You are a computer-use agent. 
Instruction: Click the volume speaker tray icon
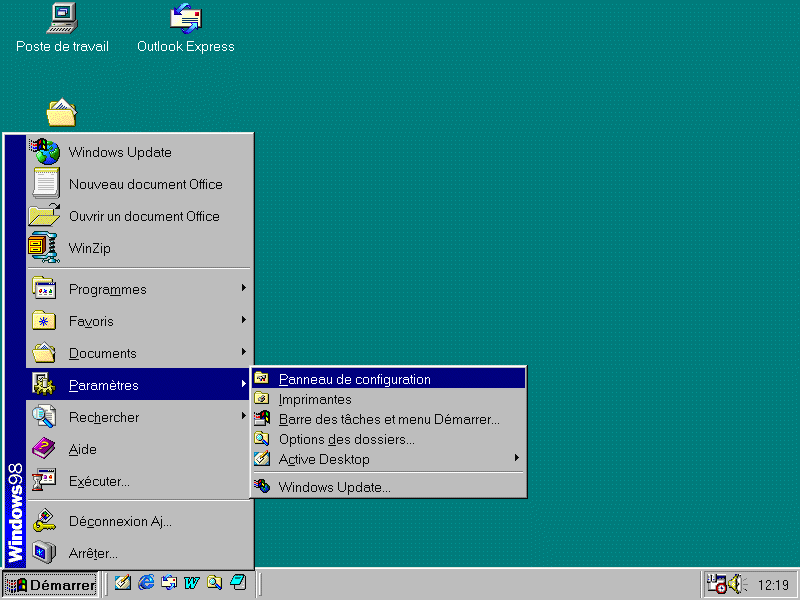[737, 584]
